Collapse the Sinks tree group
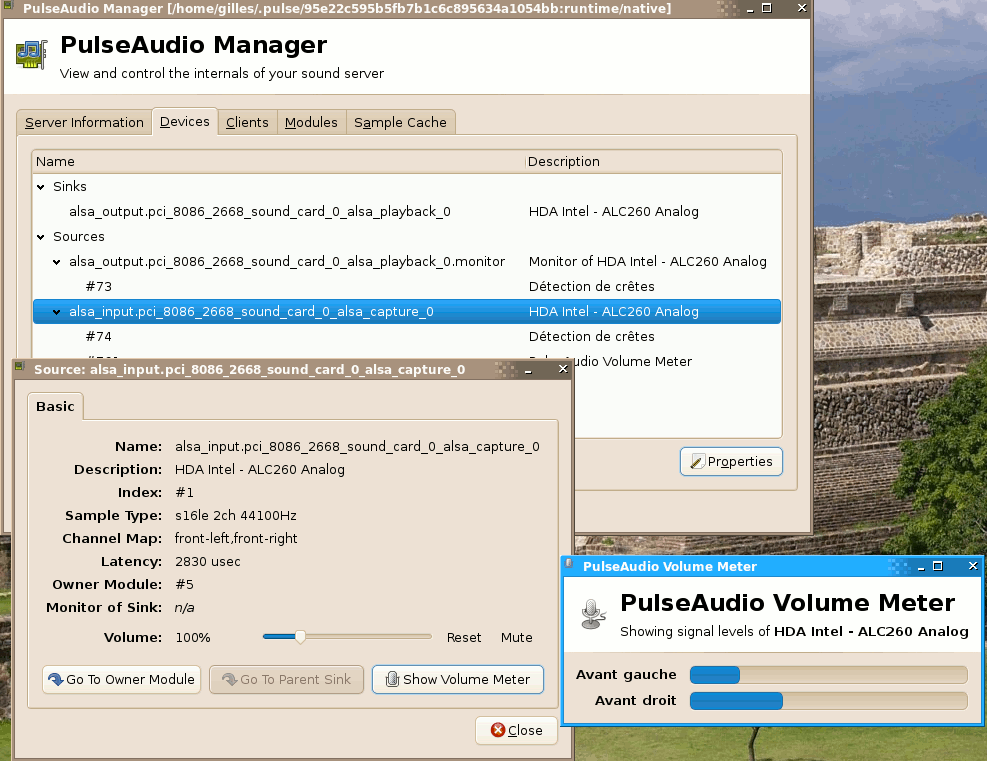 (41, 187)
